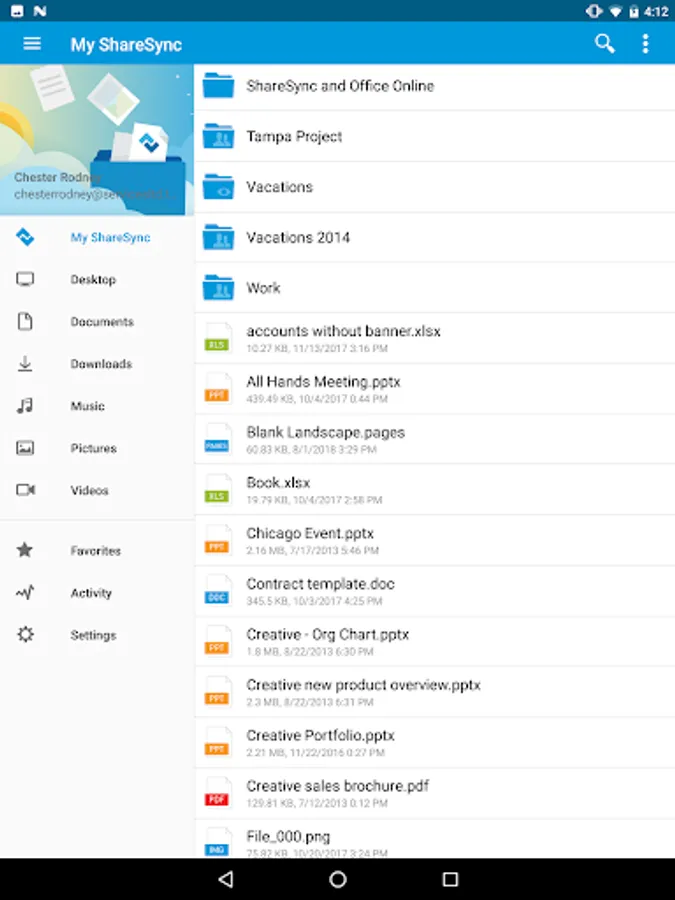This screenshot has width=675, height=900.
Task: Click the Activity pulse icon
Action: click(25, 592)
